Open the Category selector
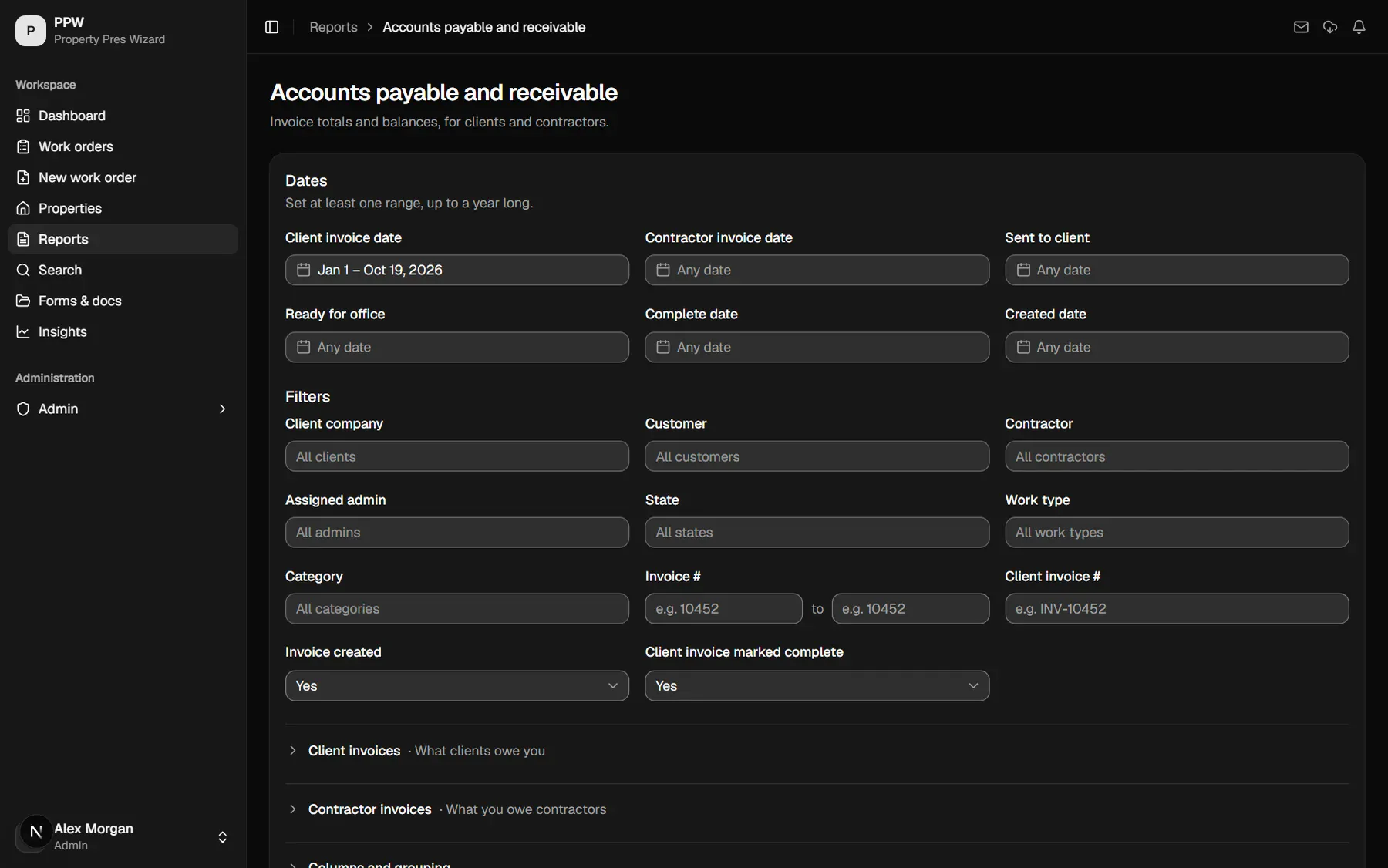This screenshot has width=1388, height=868. pos(457,608)
